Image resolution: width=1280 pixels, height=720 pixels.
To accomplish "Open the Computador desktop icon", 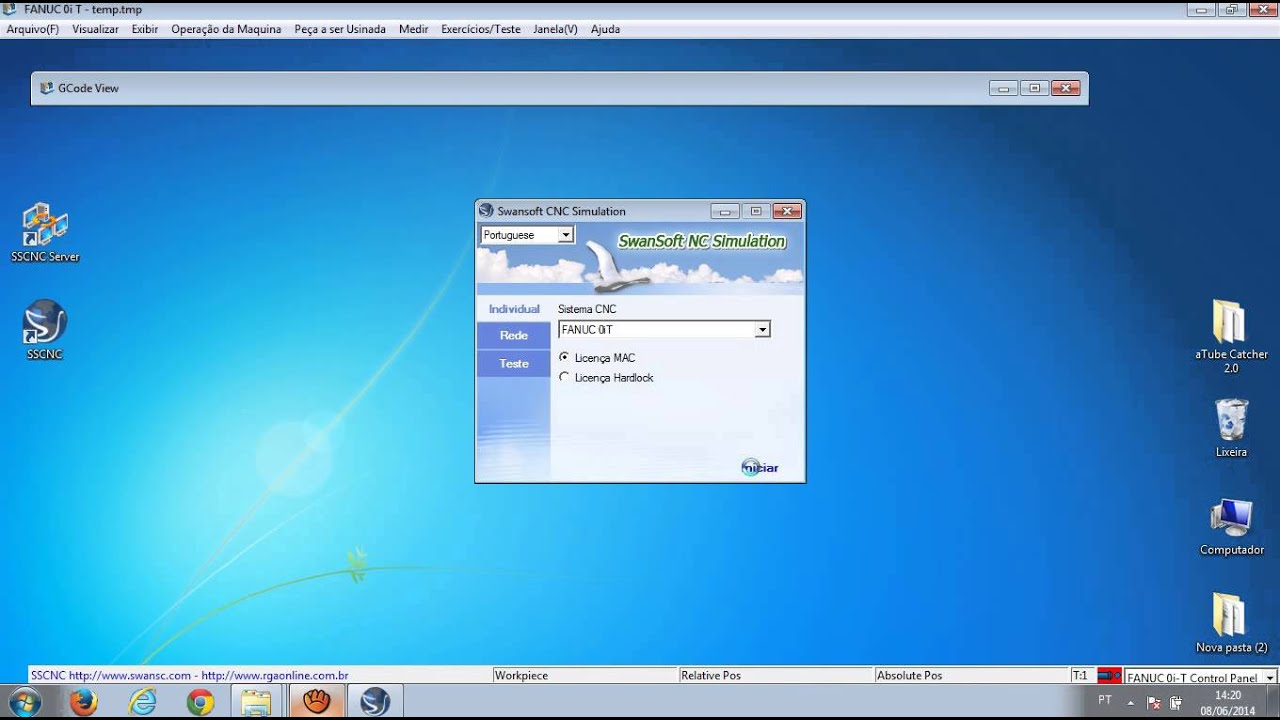I will (1231, 527).
